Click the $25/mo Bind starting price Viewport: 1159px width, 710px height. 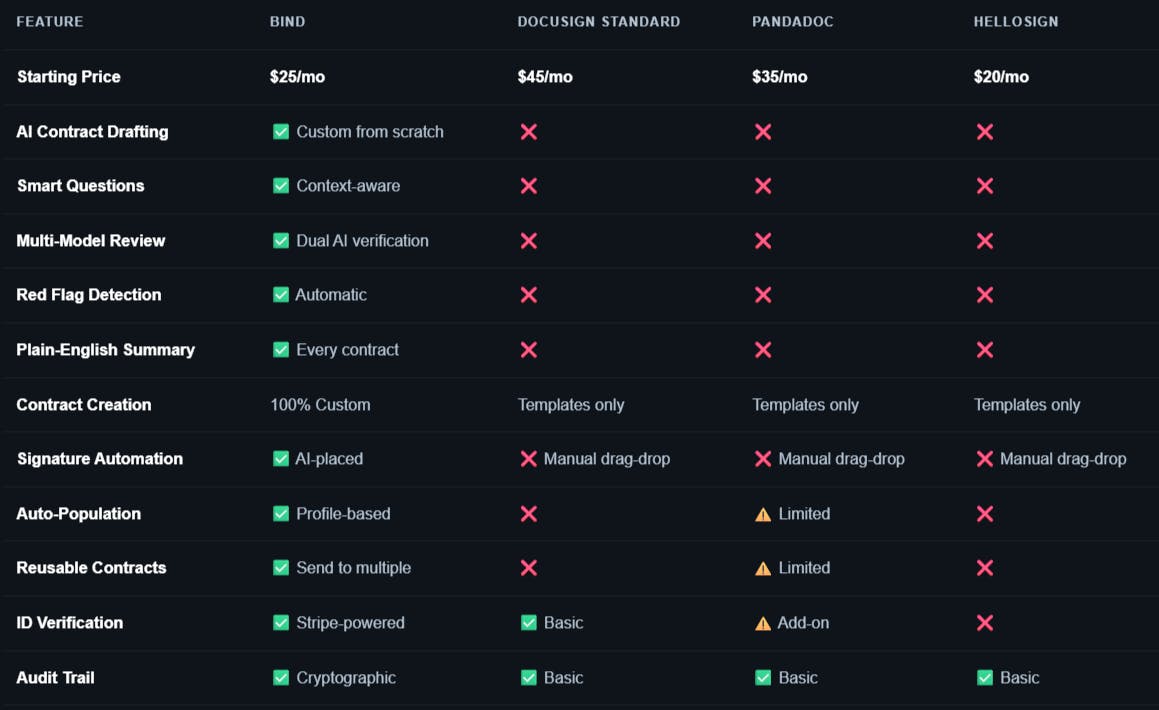297,77
